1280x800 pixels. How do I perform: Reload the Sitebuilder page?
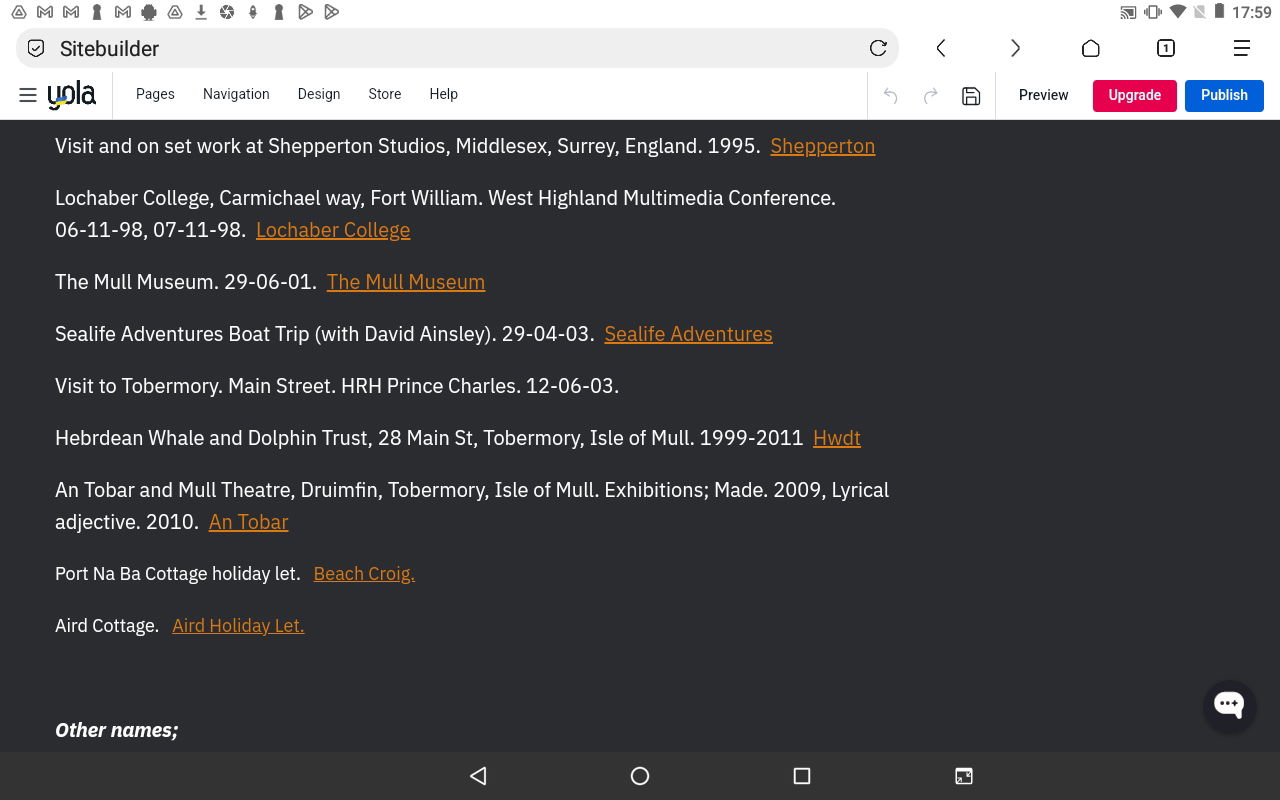coord(878,48)
